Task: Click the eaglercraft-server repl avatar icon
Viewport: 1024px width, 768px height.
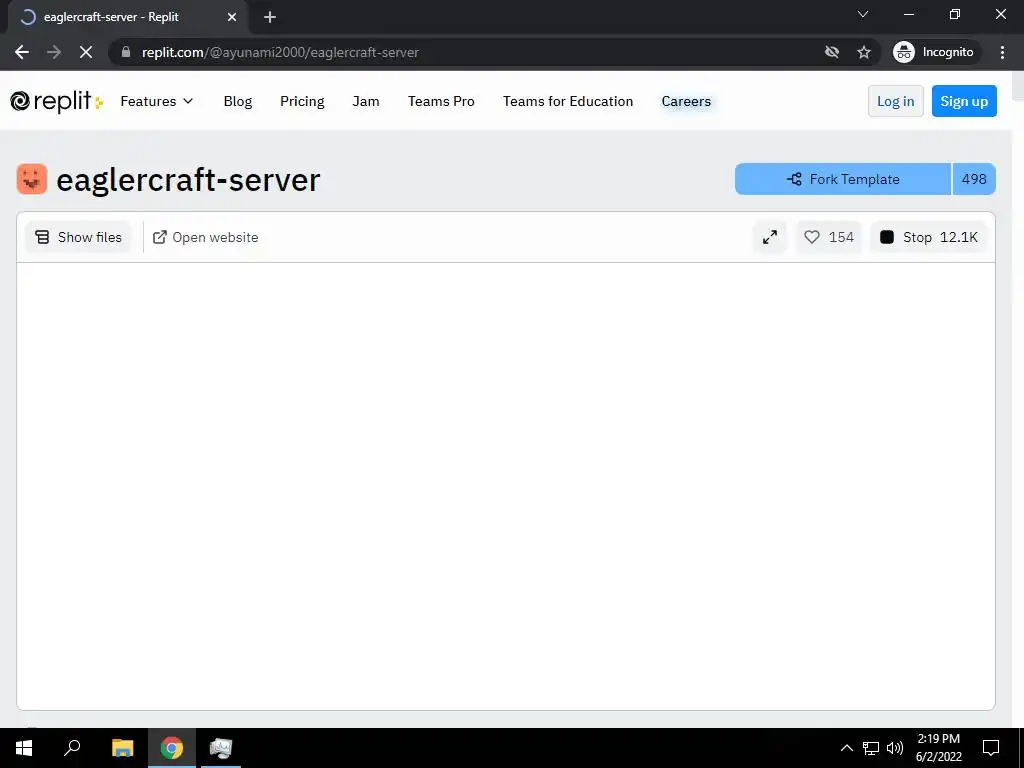Action: coord(32,179)
